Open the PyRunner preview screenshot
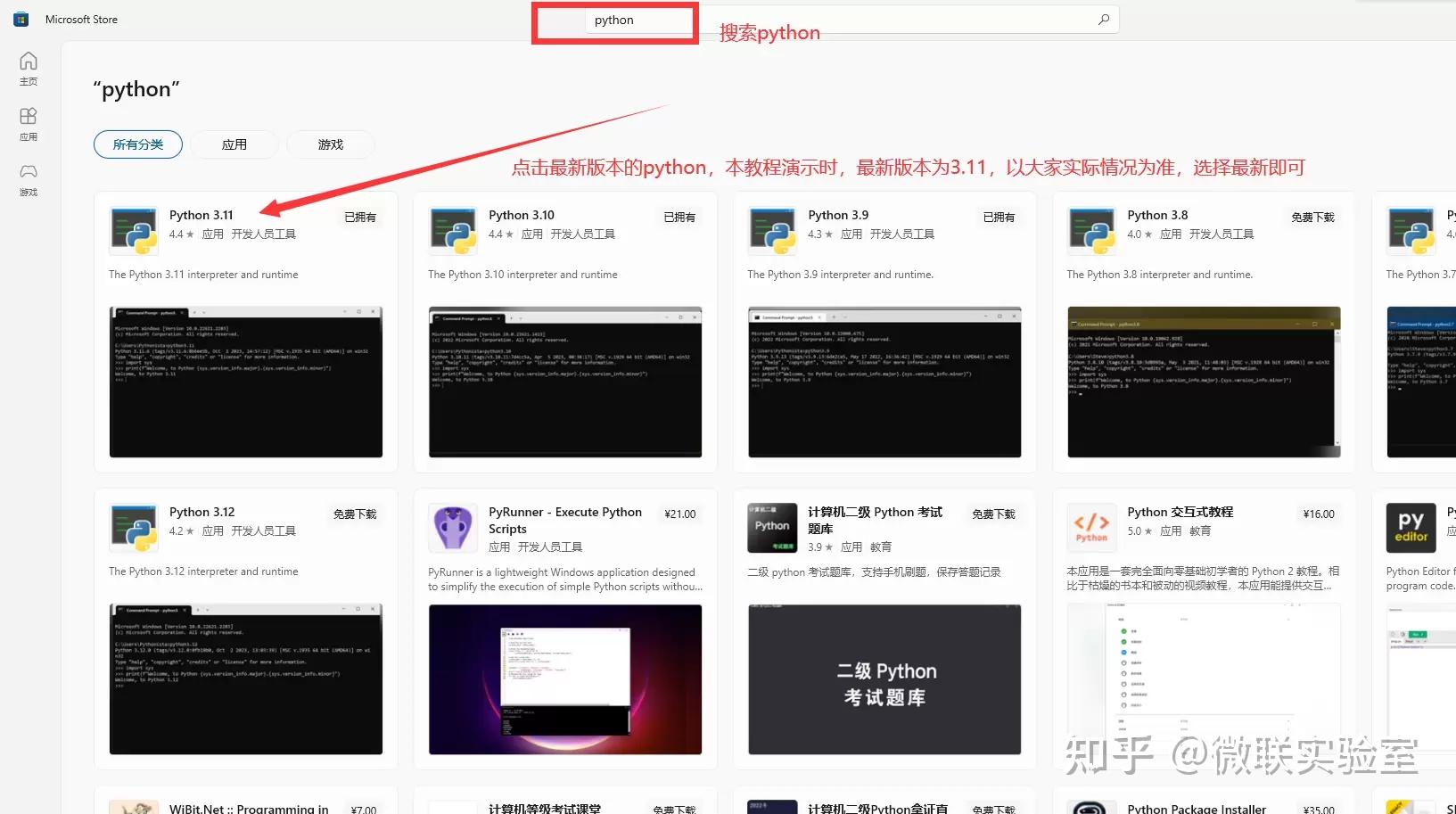Screen dimensions: 1456x814 click(x=565, y=678)
